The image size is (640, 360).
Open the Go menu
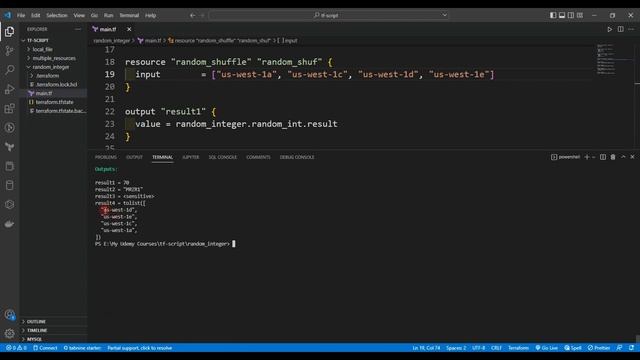pos(94,16)
